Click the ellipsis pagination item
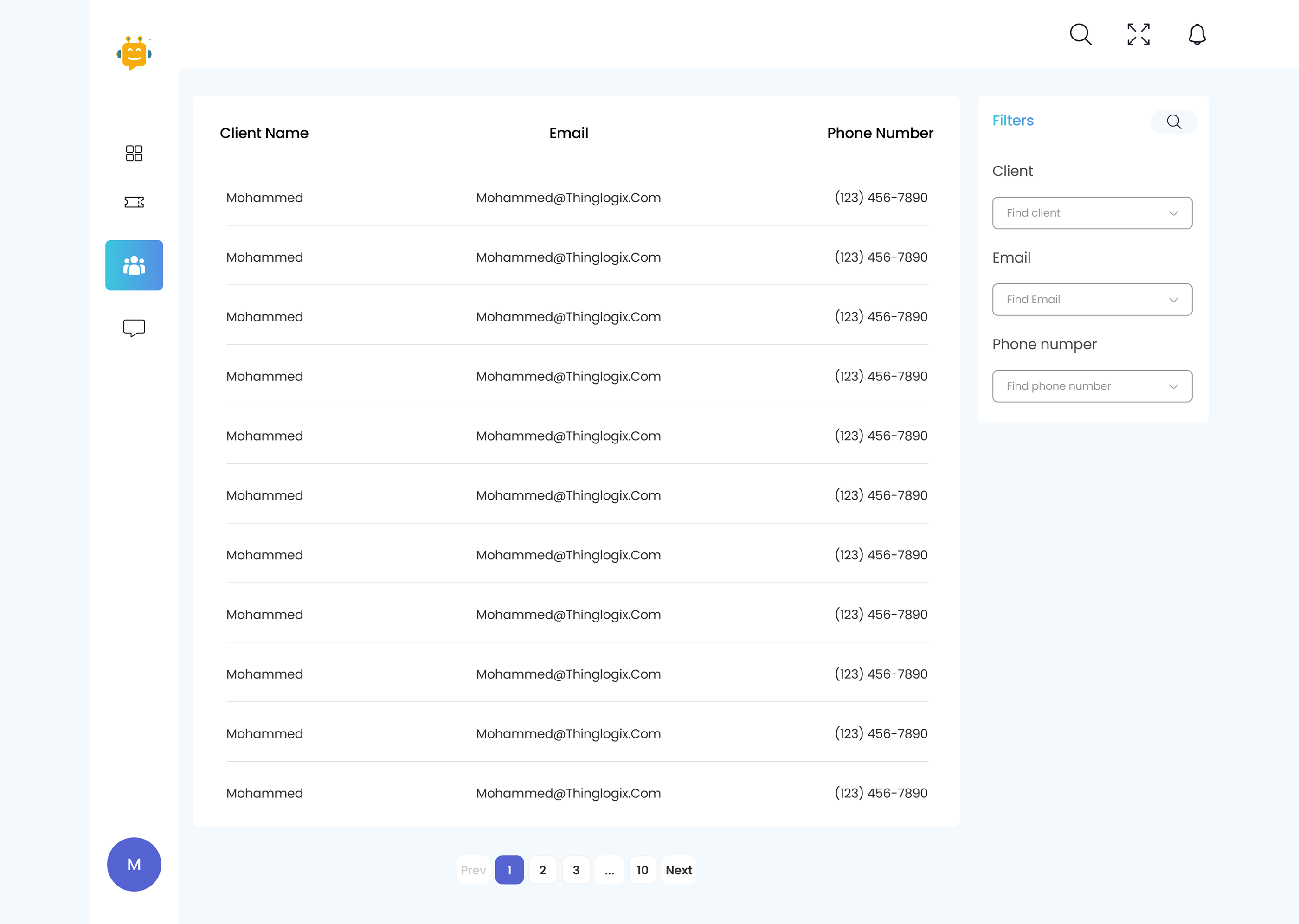Viewport: 1299px width, 924px height. 610,870
